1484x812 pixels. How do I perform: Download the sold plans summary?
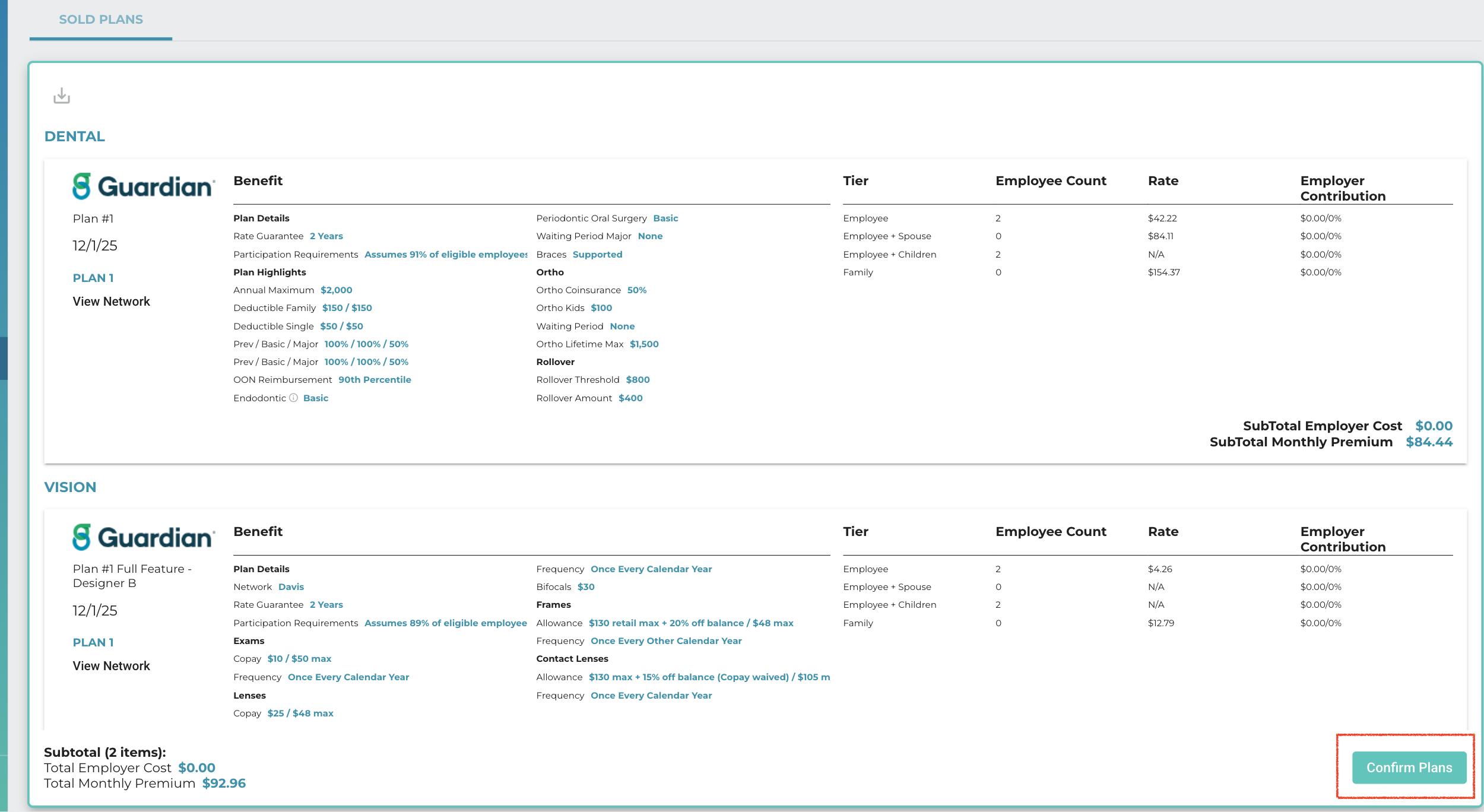point(62,96)
